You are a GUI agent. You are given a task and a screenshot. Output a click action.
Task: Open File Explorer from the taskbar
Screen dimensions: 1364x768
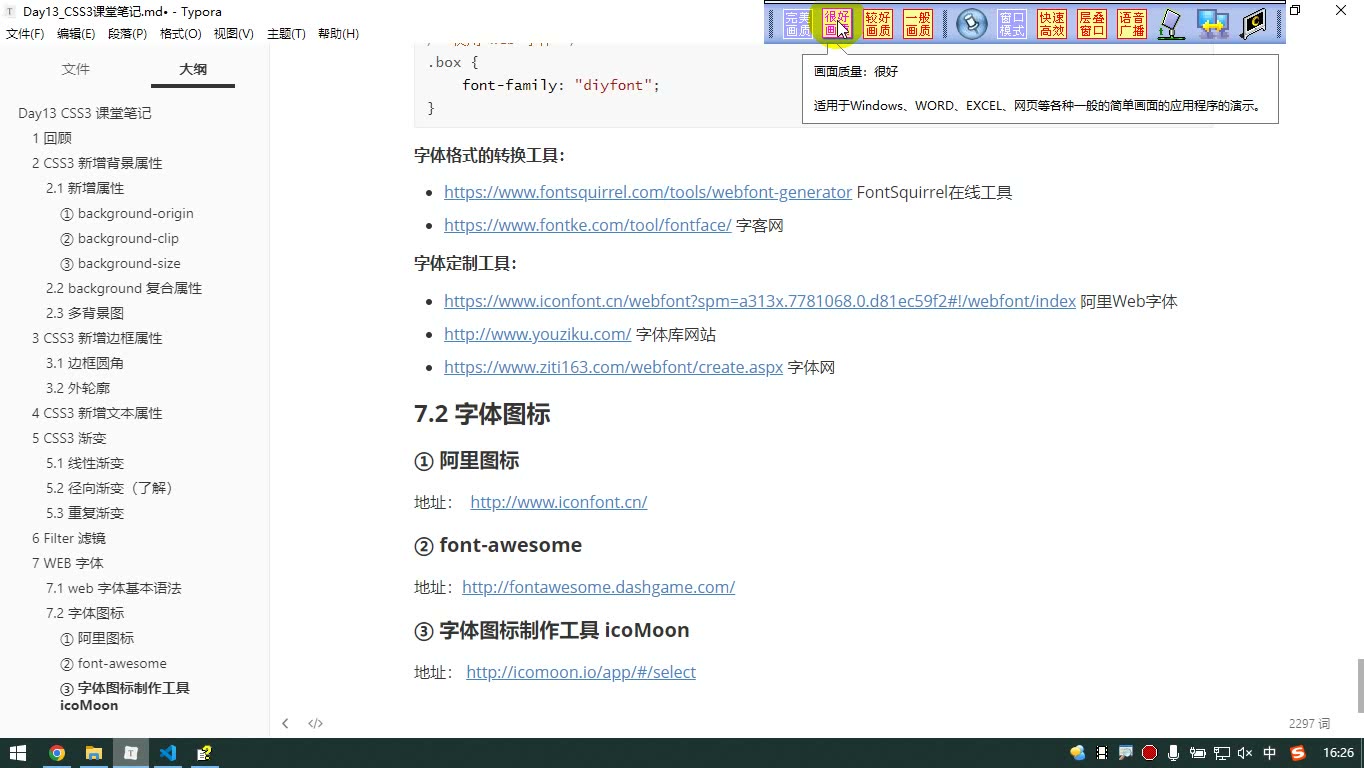[94, 753]
